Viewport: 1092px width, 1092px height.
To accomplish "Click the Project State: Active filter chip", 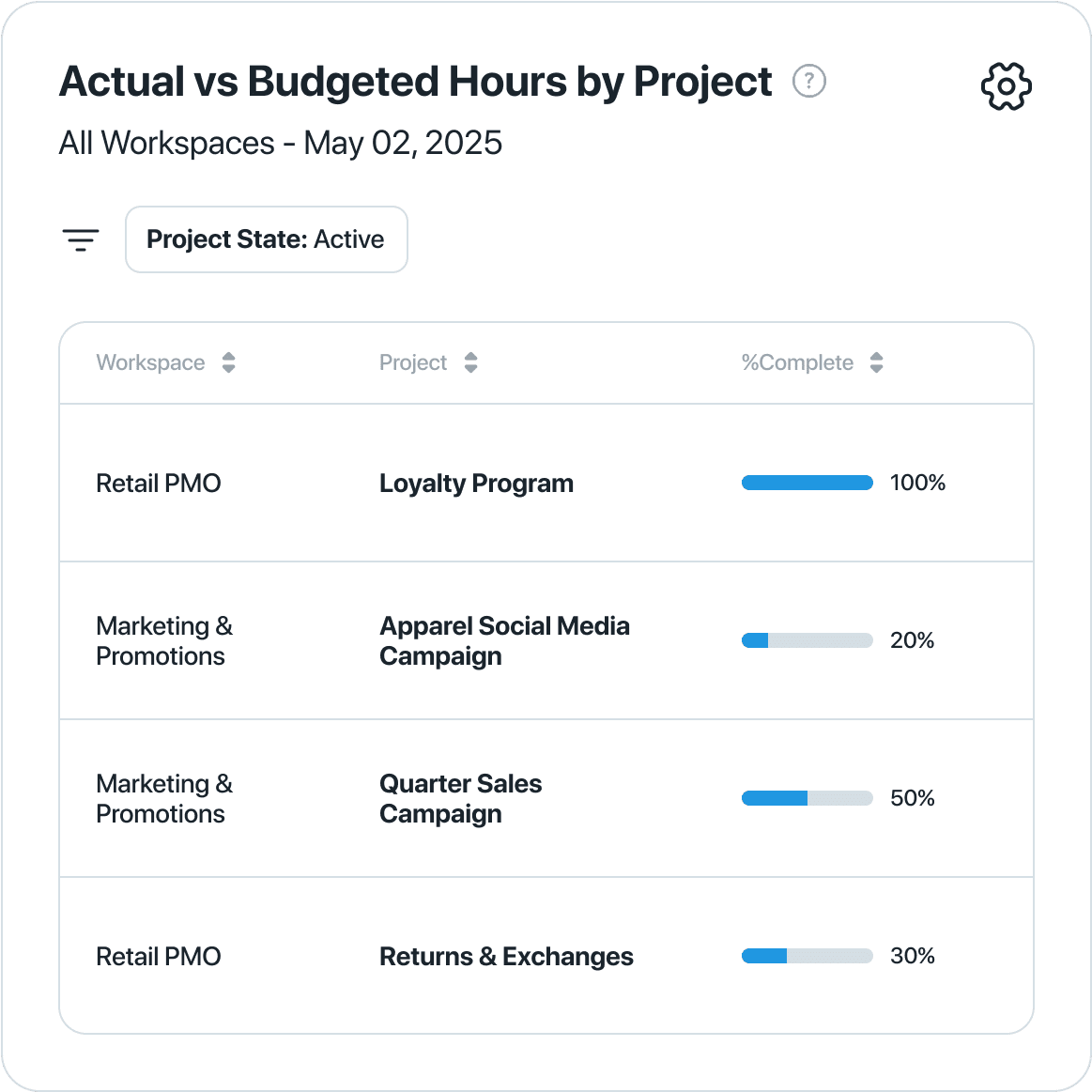I will (266, 239).
